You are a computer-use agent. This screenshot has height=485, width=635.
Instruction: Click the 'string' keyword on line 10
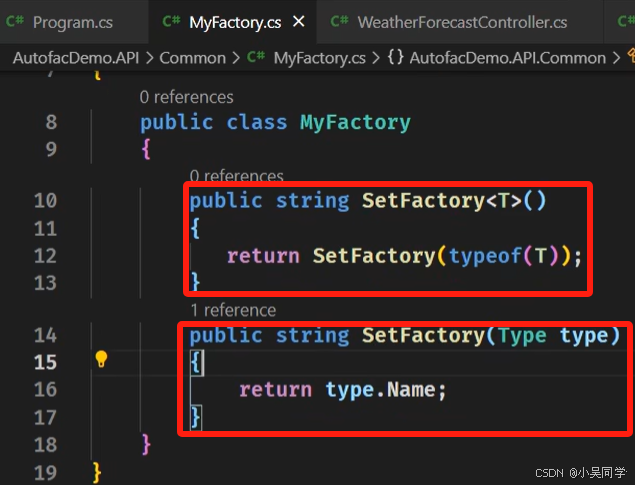pyautogui.click(x=312, y=201)
